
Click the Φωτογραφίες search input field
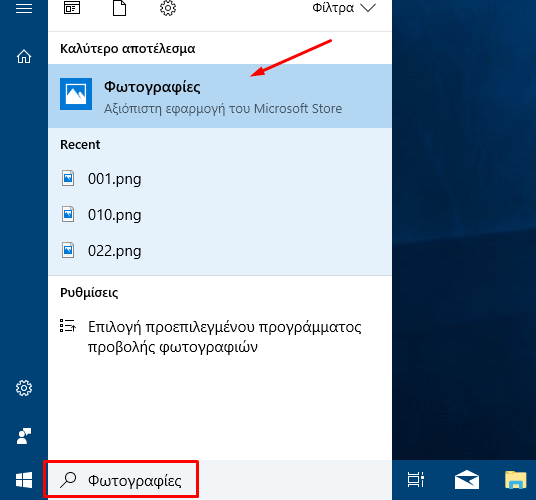coord(121,480)
